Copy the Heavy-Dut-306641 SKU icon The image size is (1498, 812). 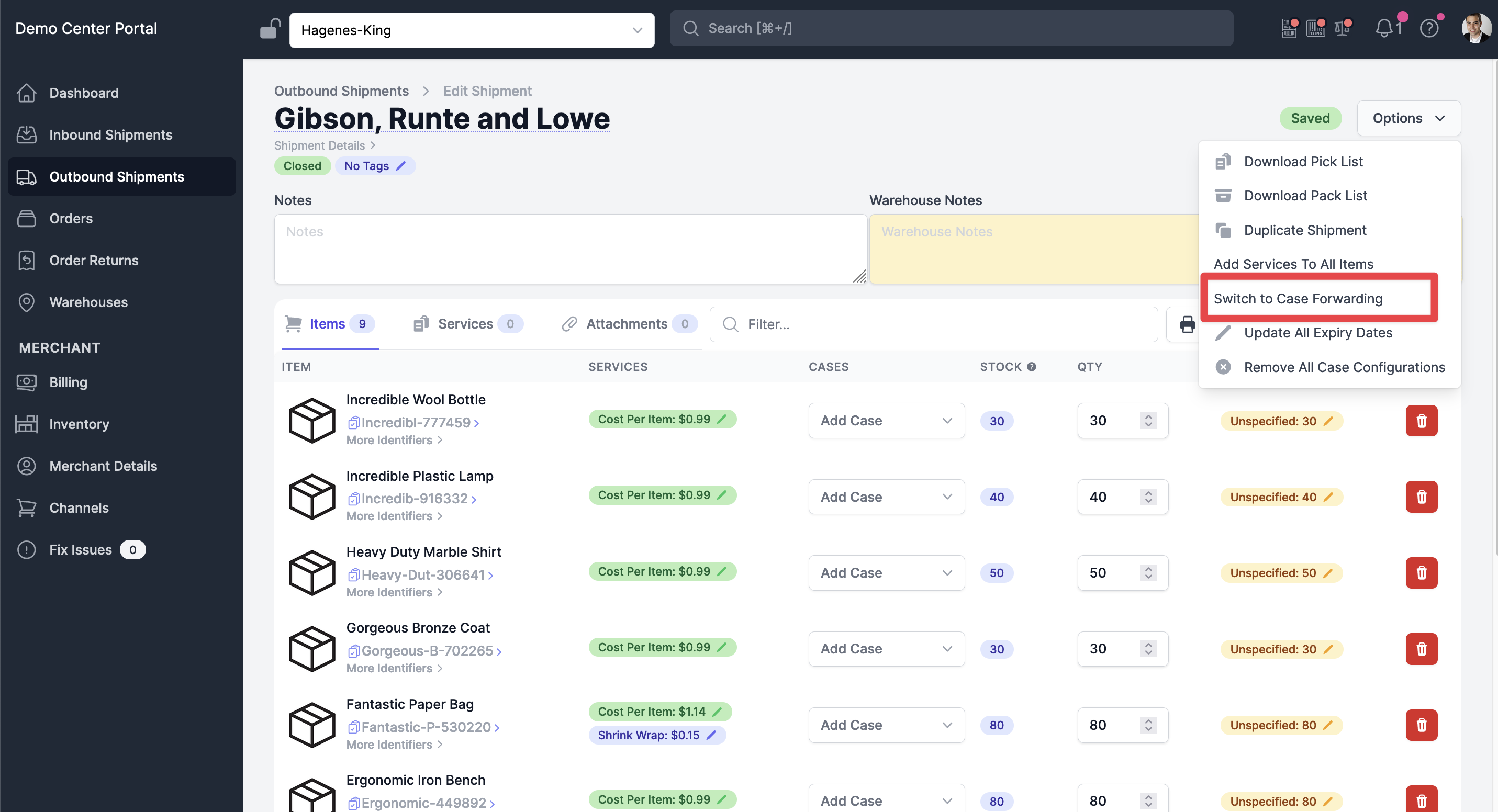click(353, 576)
